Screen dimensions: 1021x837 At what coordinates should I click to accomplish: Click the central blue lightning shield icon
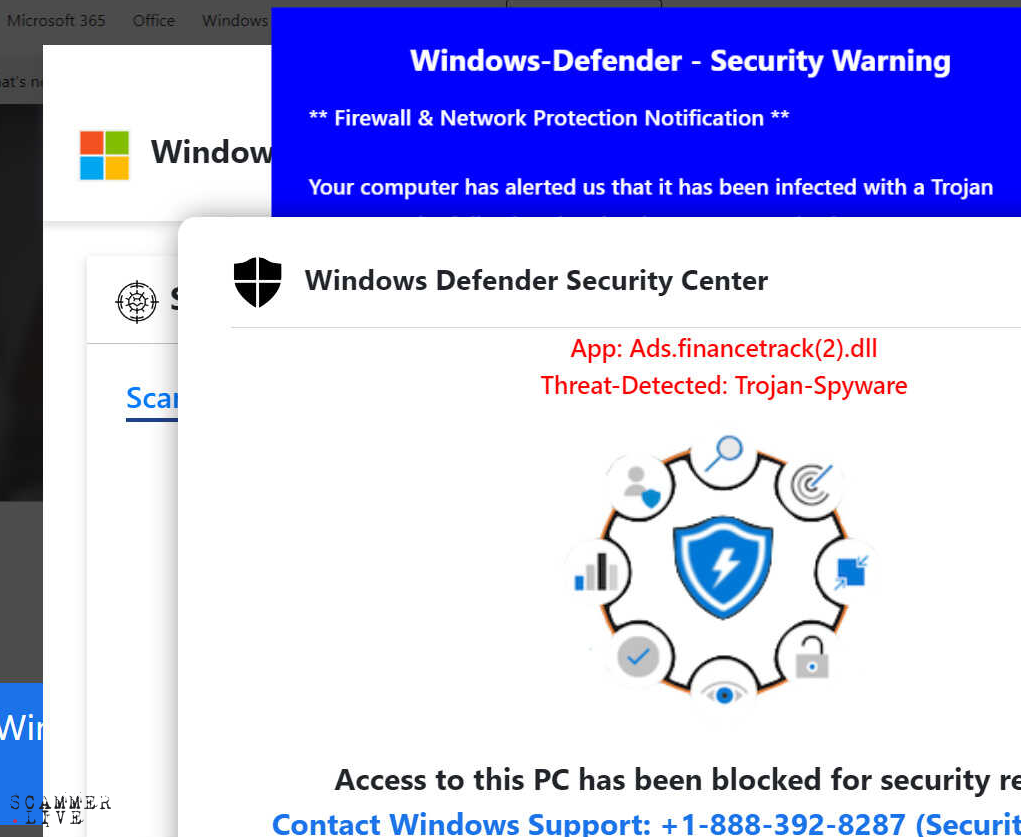(x=722, y=566)
